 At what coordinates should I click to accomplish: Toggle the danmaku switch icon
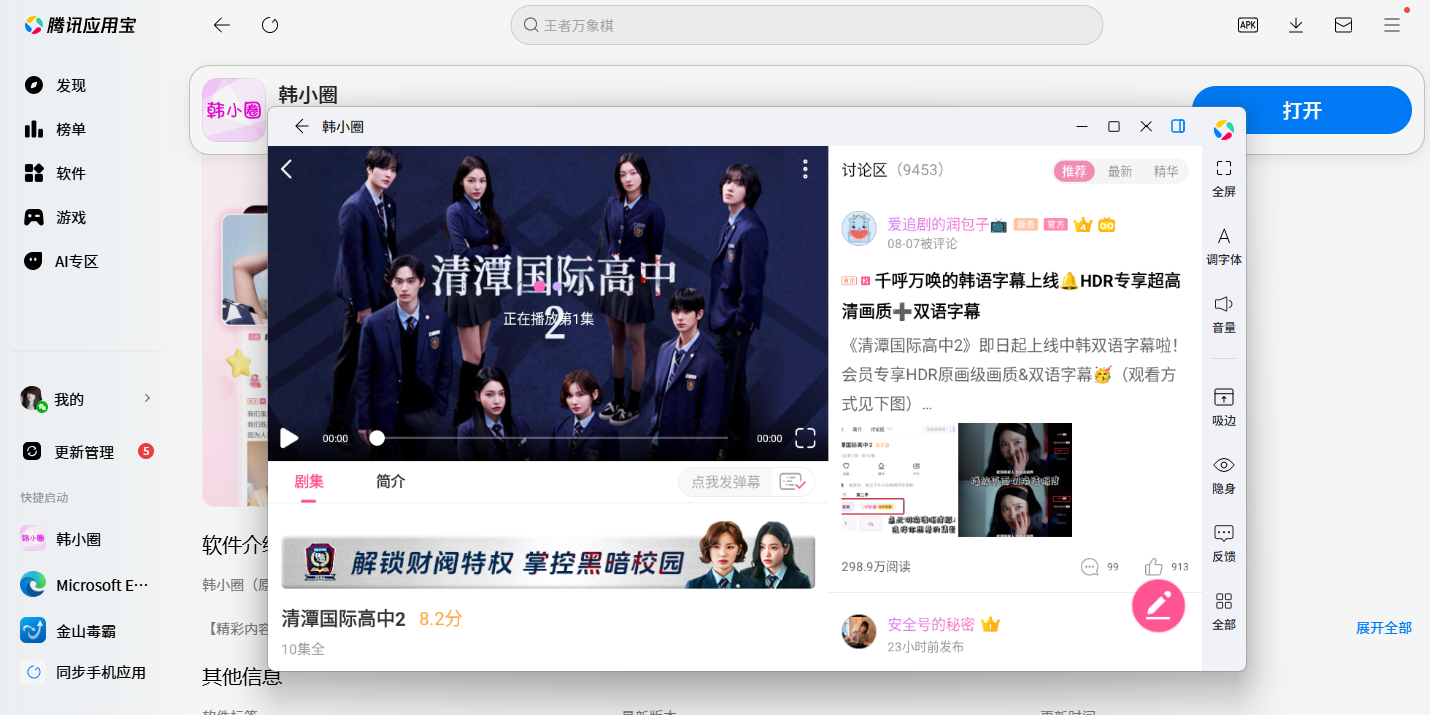point(793,482)
